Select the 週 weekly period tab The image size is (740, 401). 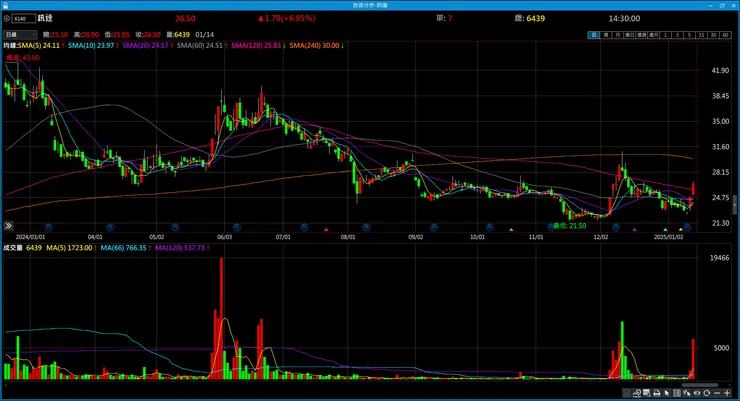coord(605,35)
